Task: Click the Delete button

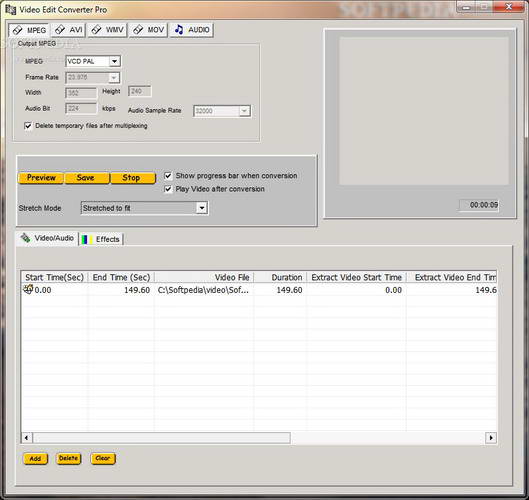Action: 68,458
